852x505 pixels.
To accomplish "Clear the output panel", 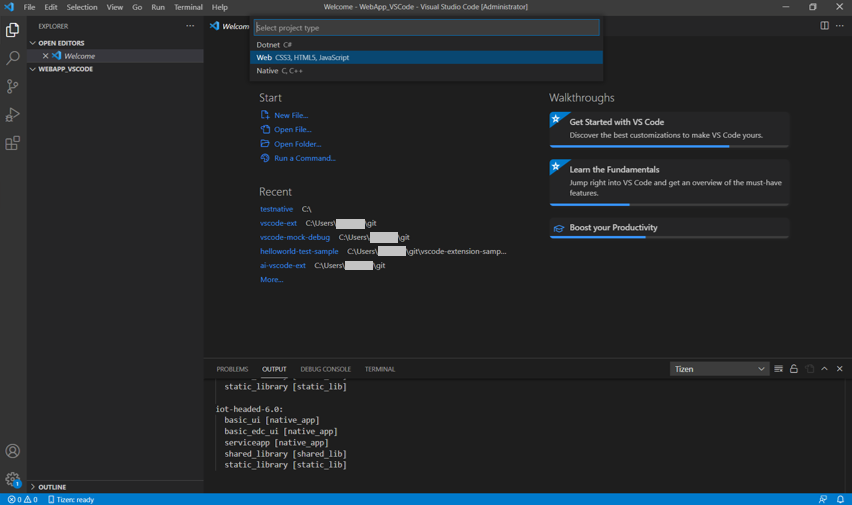I will (x=779, y=369).
